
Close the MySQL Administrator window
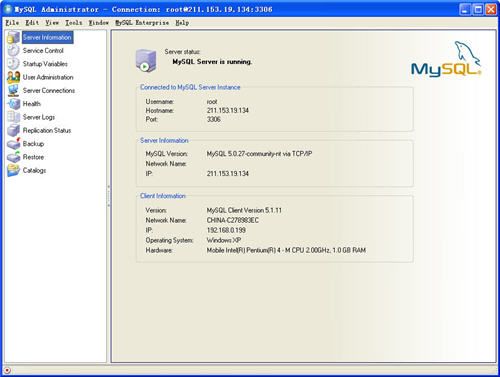pyautogui.click(x=491, y=9)
